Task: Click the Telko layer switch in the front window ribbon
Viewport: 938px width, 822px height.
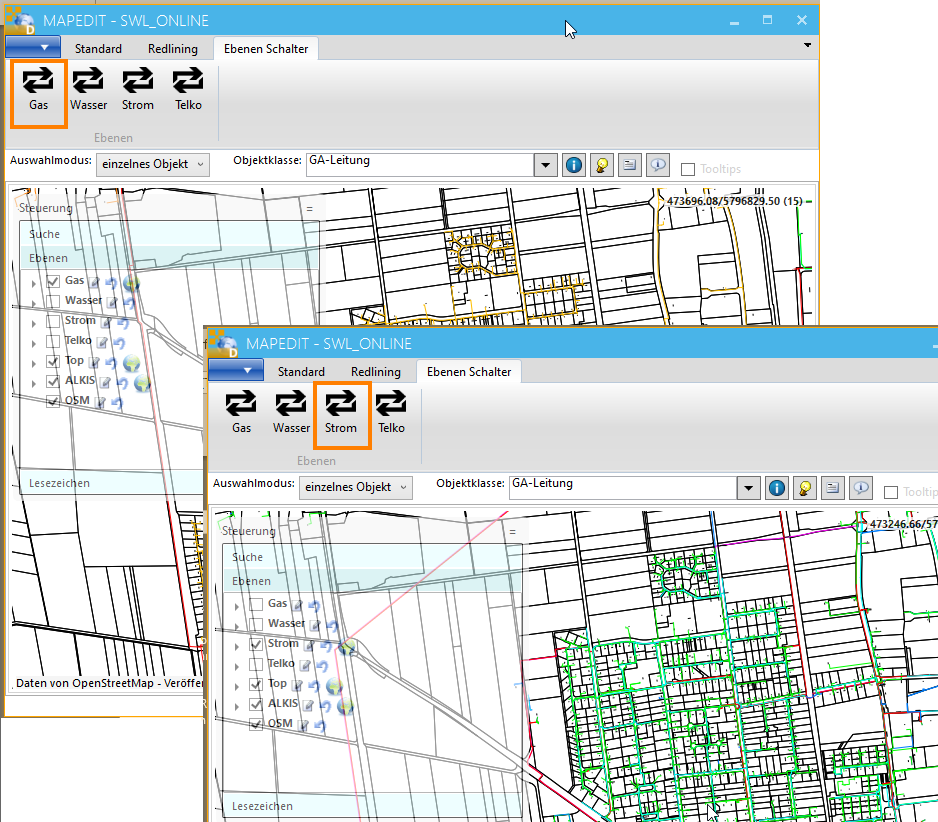Action: tap(391, 412)
